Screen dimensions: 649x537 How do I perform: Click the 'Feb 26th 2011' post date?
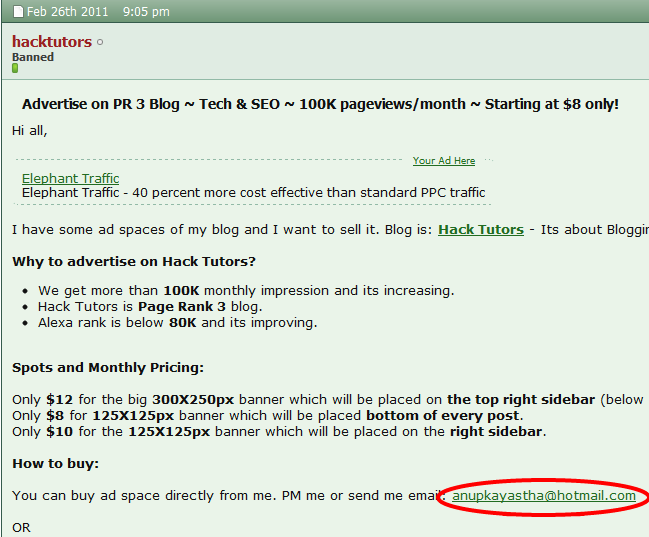(x=67, y=12)
